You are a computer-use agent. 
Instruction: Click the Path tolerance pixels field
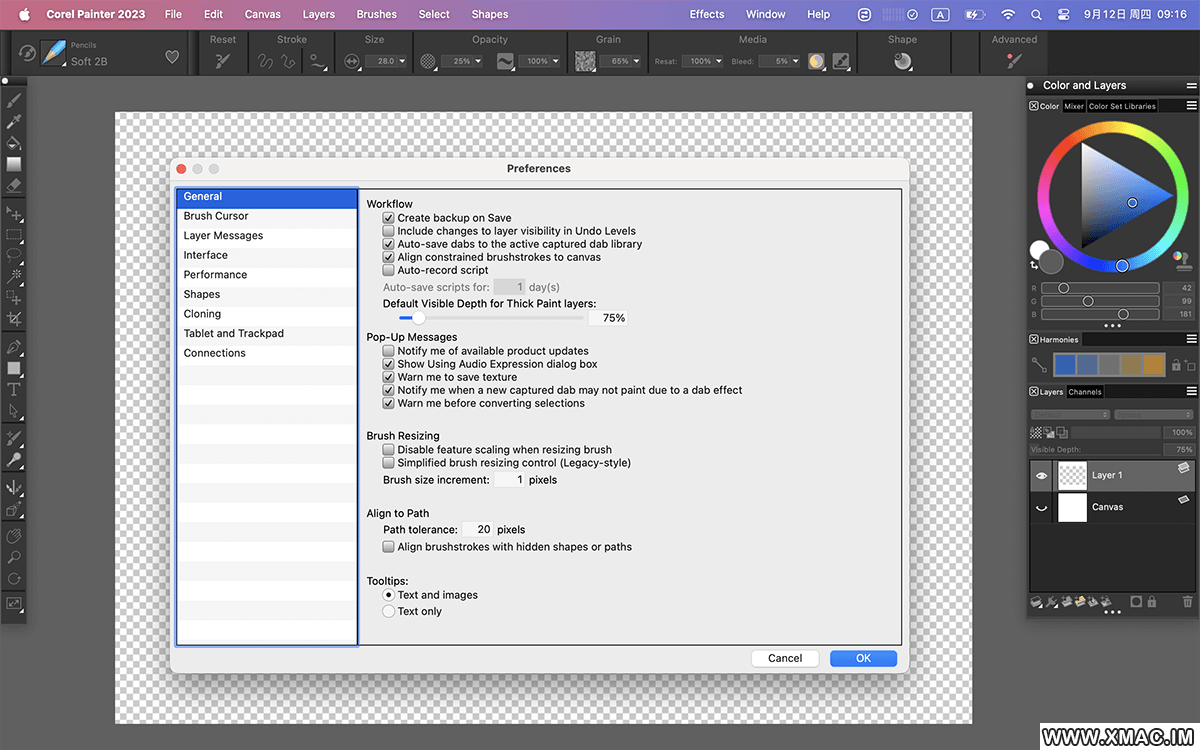[478, 529]
